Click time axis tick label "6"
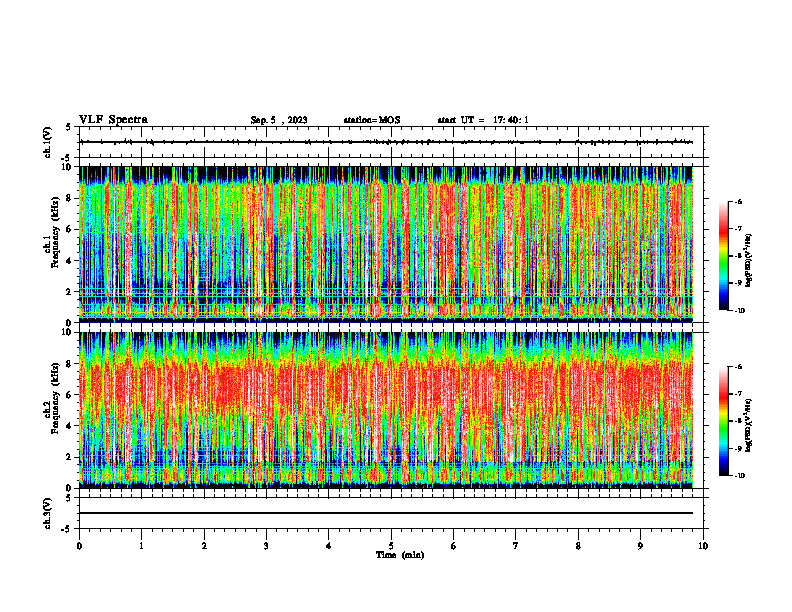 tap(454, 546)
